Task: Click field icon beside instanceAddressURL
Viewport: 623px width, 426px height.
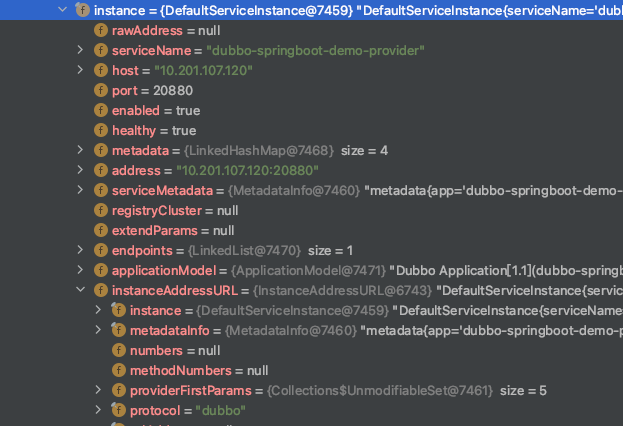Action: point(101,290)
